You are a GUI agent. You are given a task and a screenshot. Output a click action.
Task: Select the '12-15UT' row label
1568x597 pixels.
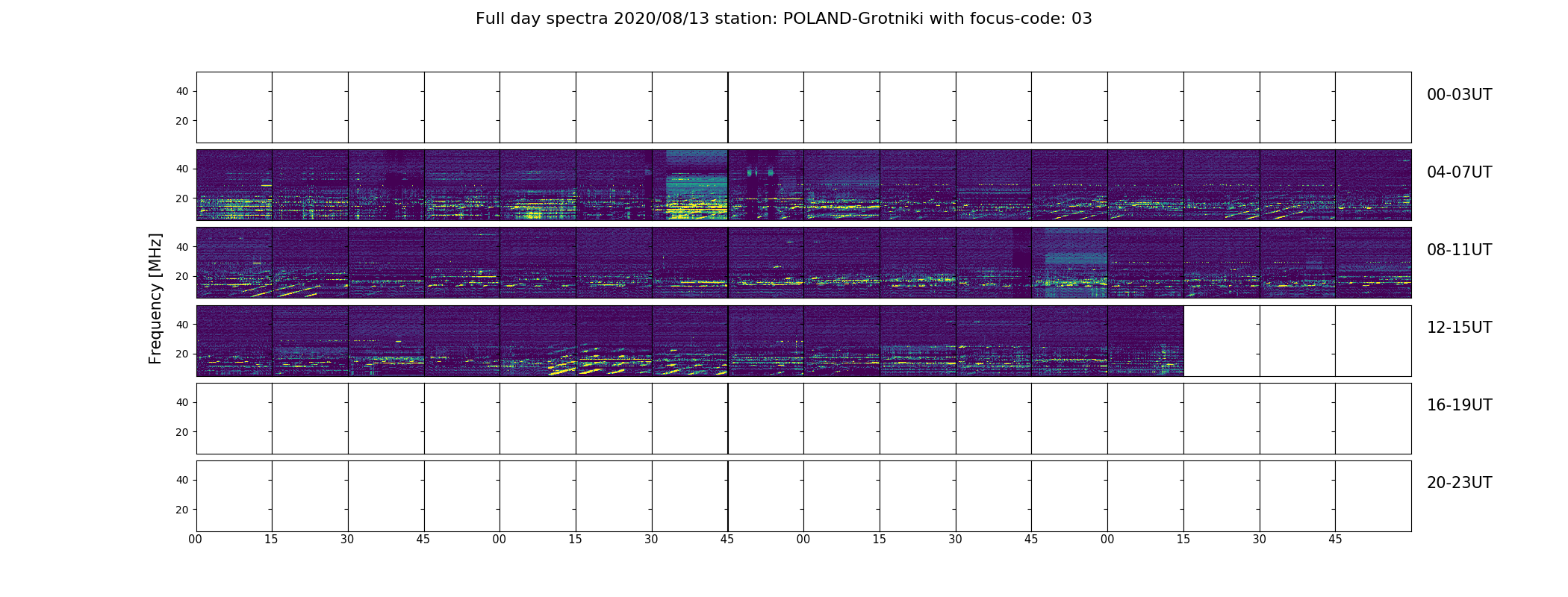tap(1459, 328)
